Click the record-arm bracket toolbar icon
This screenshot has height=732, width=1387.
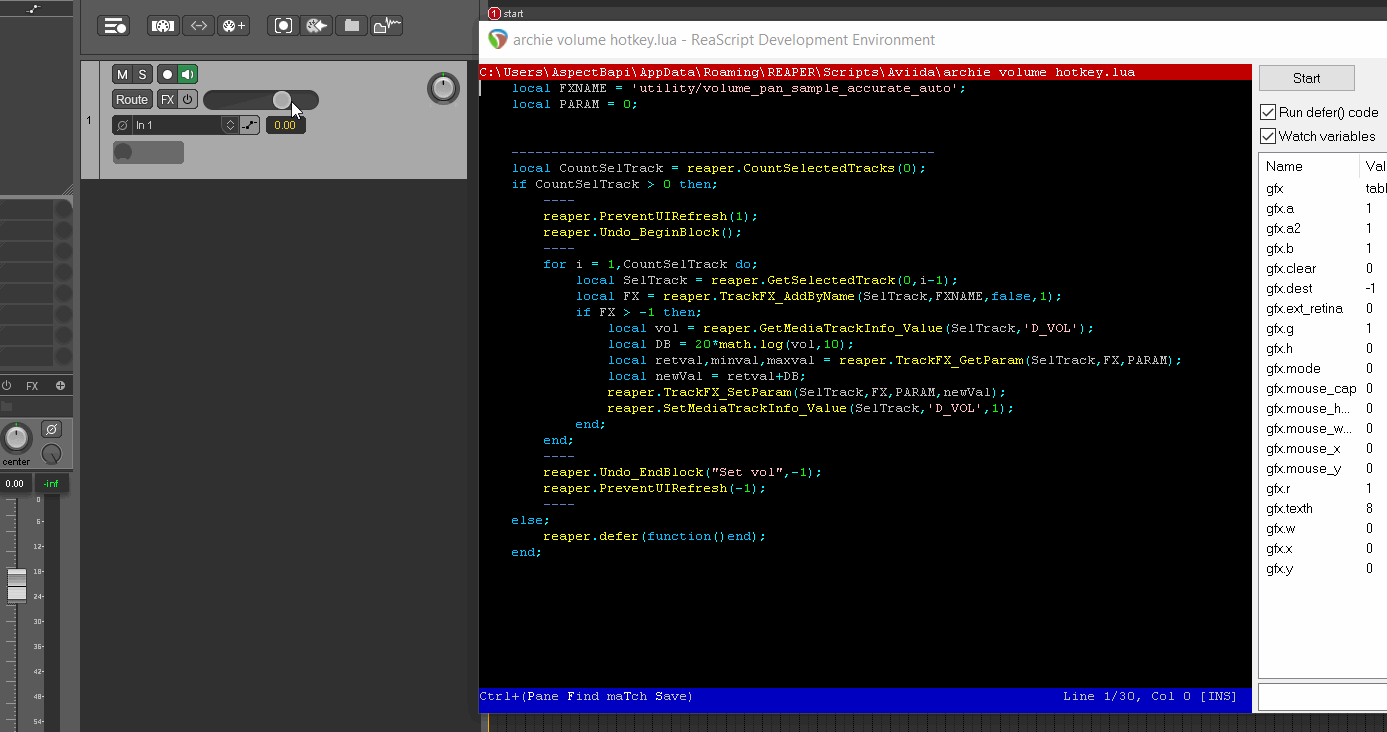point(283,26)
